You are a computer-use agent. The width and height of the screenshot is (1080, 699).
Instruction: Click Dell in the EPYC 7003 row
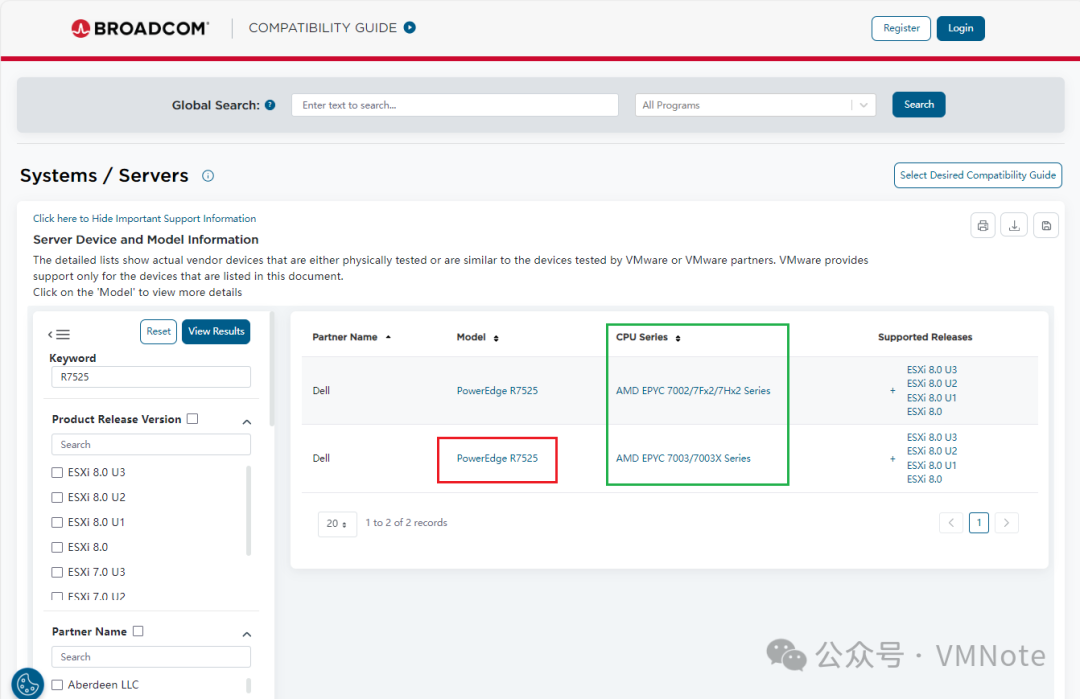click(321, 459)
